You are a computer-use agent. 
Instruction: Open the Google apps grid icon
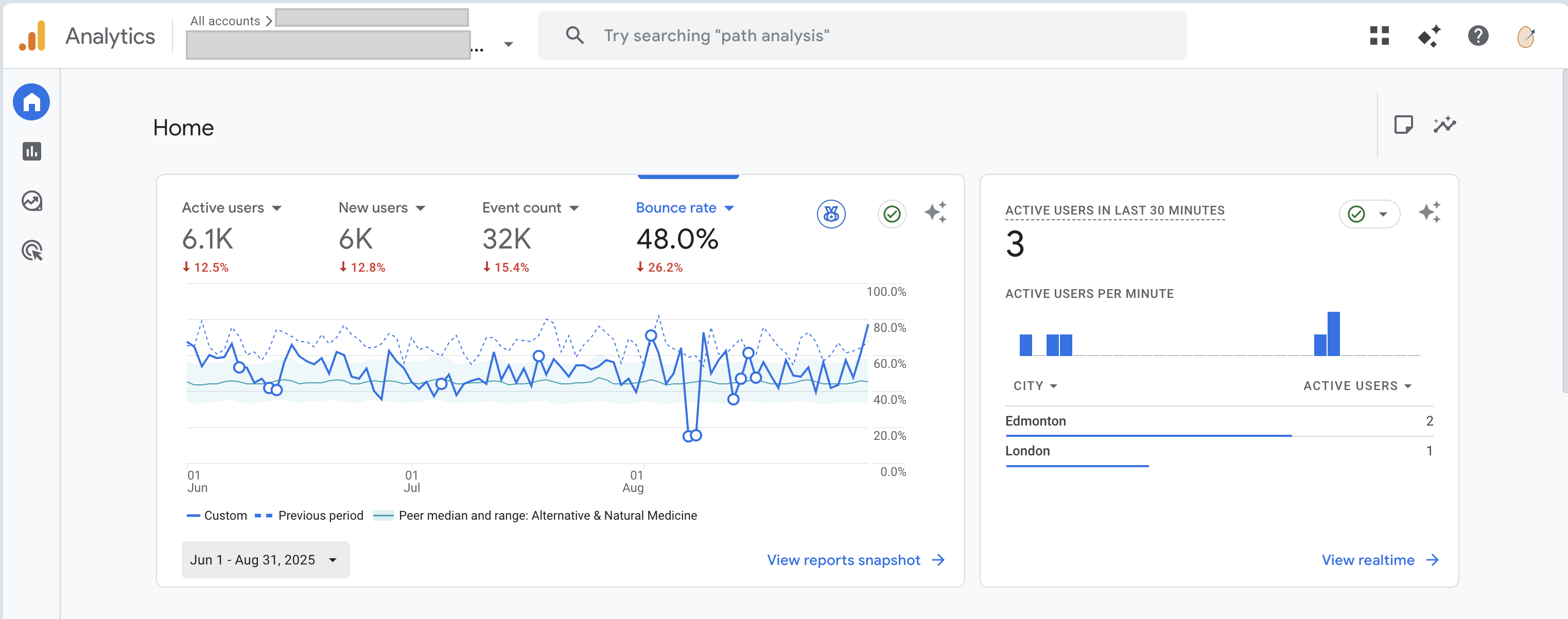coord(1379,37)
